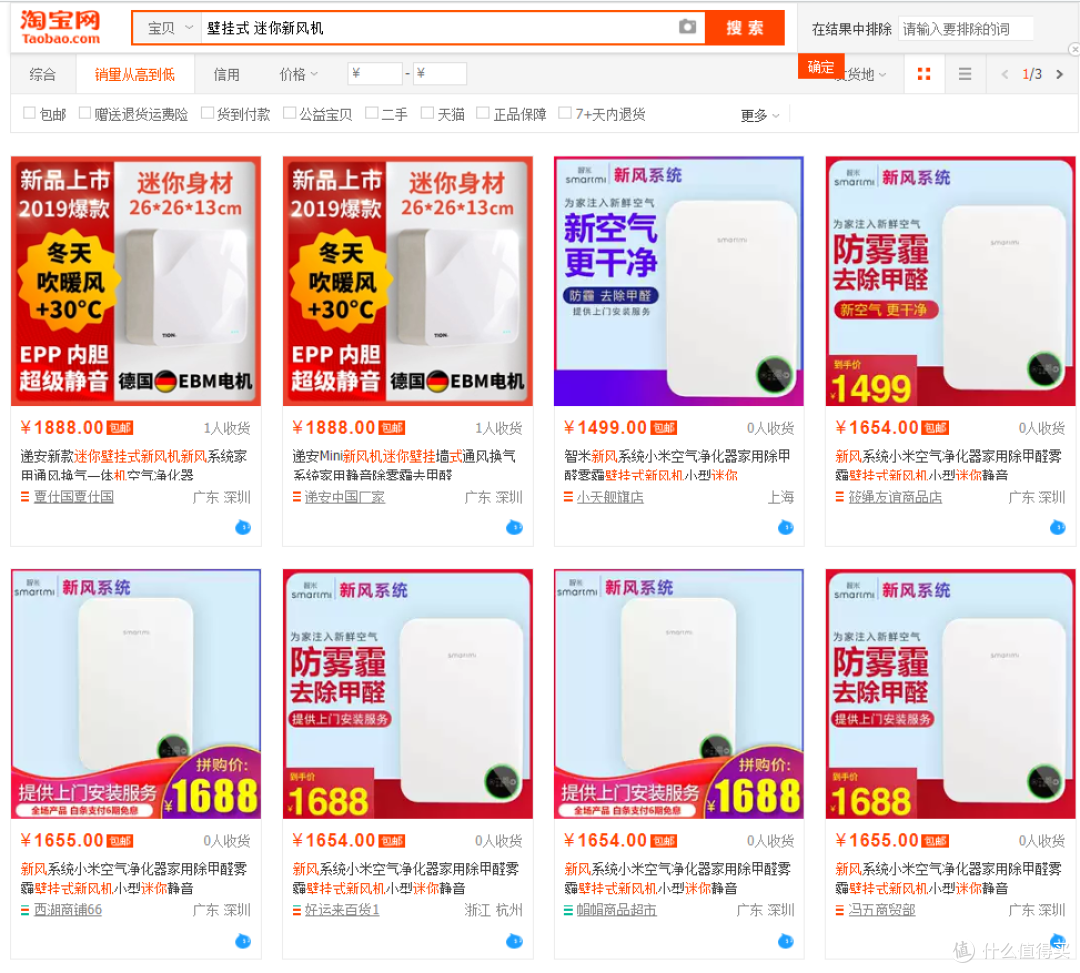Image resolution: width=1080 pixels, height=973 pixels.
Task: Open store link 好运来百货1
Action: (342, 910)
